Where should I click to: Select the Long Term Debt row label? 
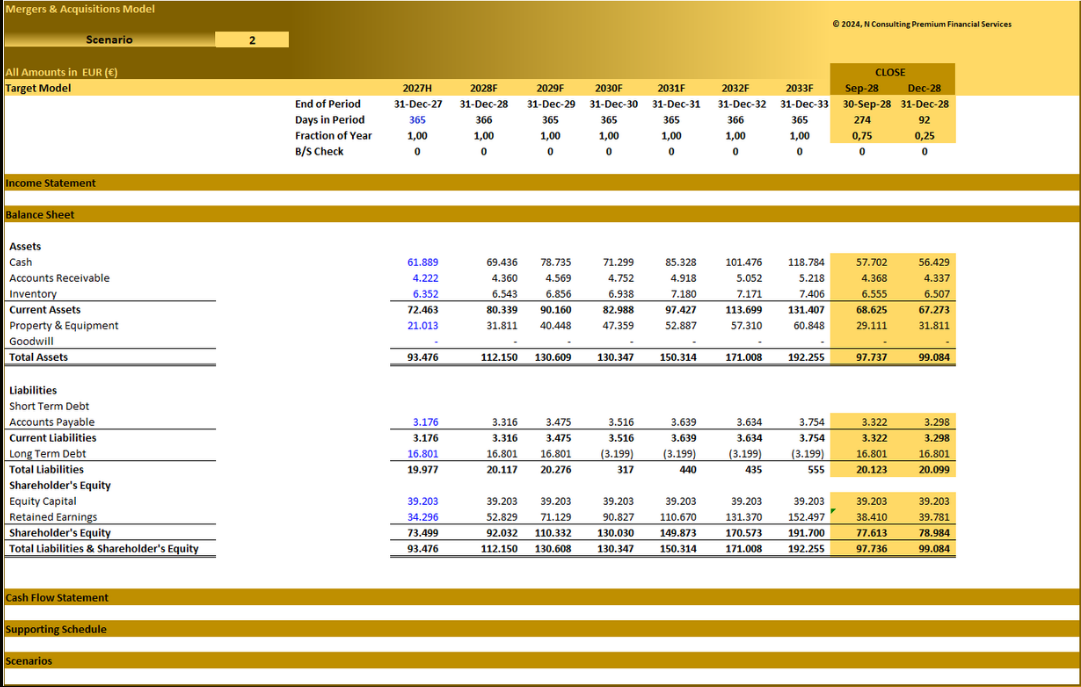(x=48, y=454)
